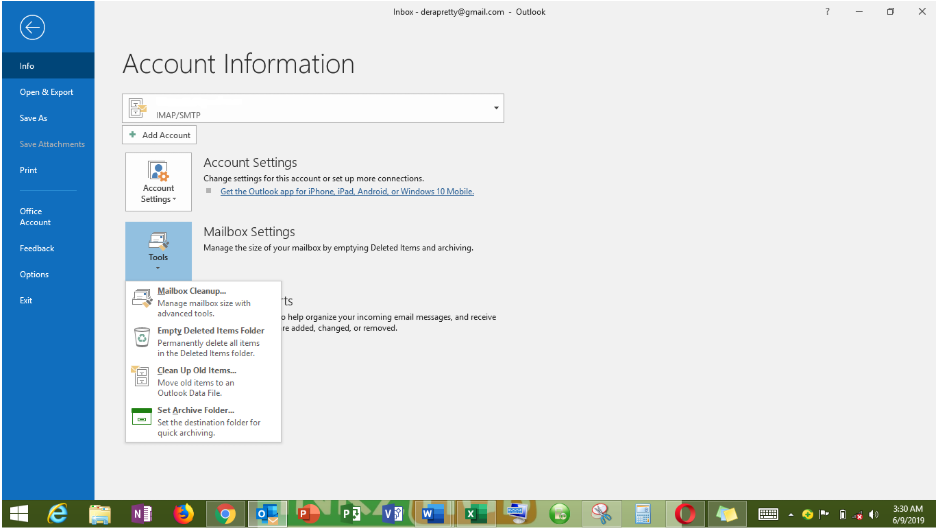Click the IMAP/SMTP account envelope icon

point(138,108)
